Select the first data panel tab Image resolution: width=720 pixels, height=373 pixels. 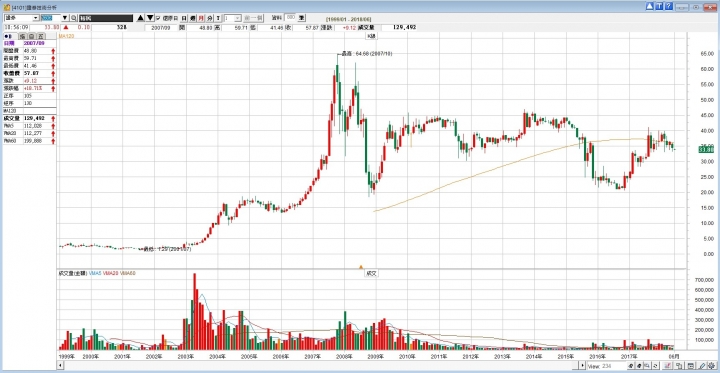click(x=10, y=36)
